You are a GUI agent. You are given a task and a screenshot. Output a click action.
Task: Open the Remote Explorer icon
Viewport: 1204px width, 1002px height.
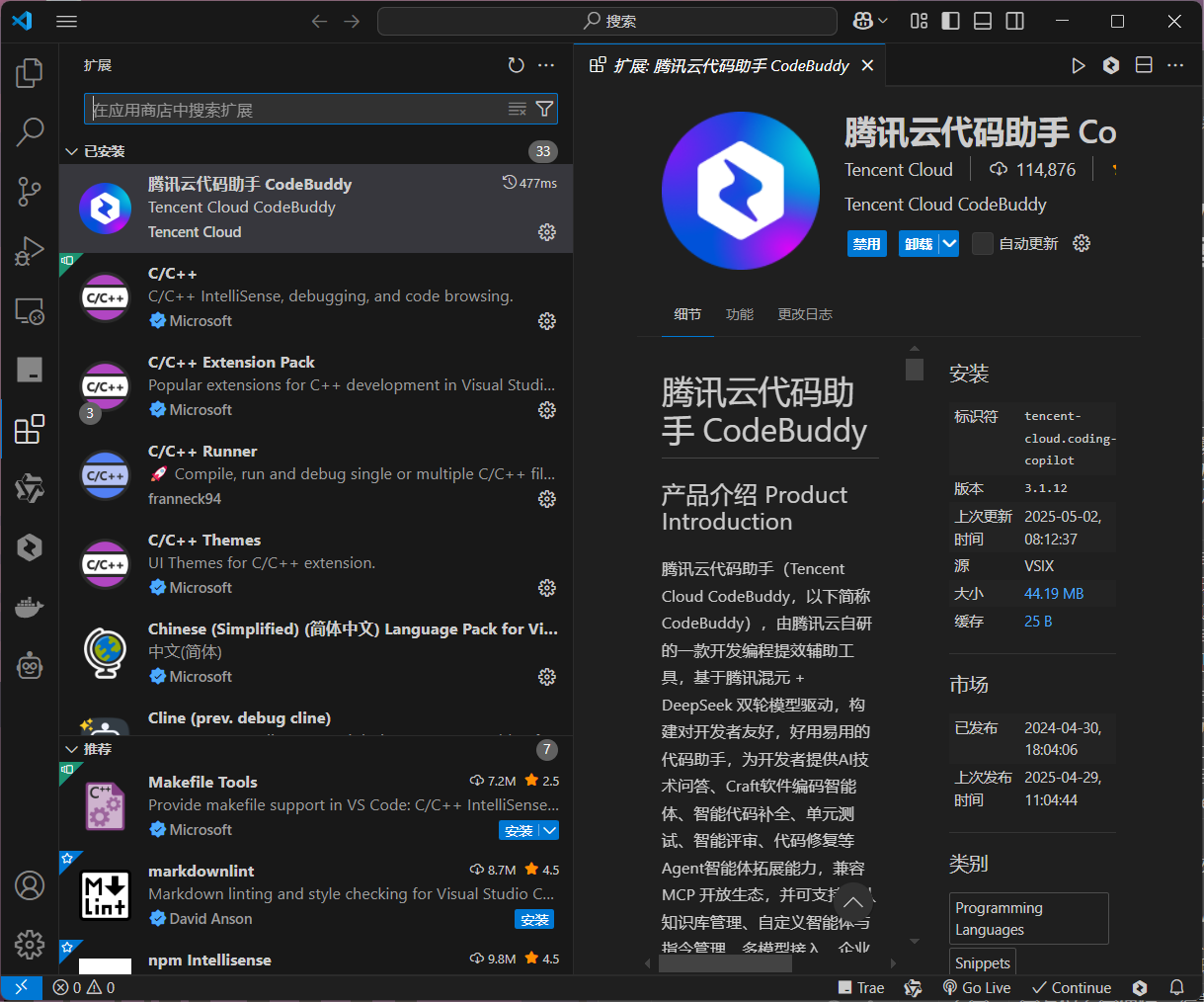pos(29,310)
